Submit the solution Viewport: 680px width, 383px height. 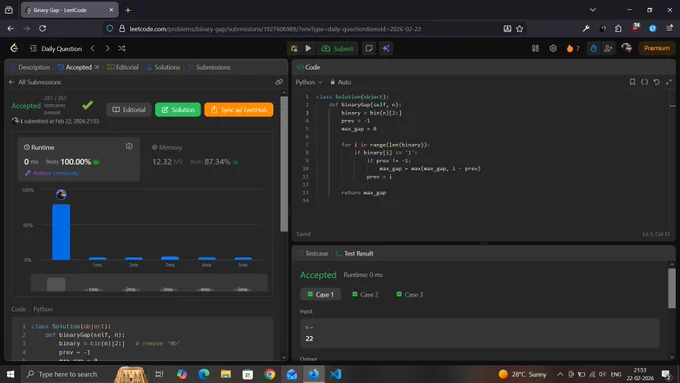pyautogui.click(x=337, y=48)
